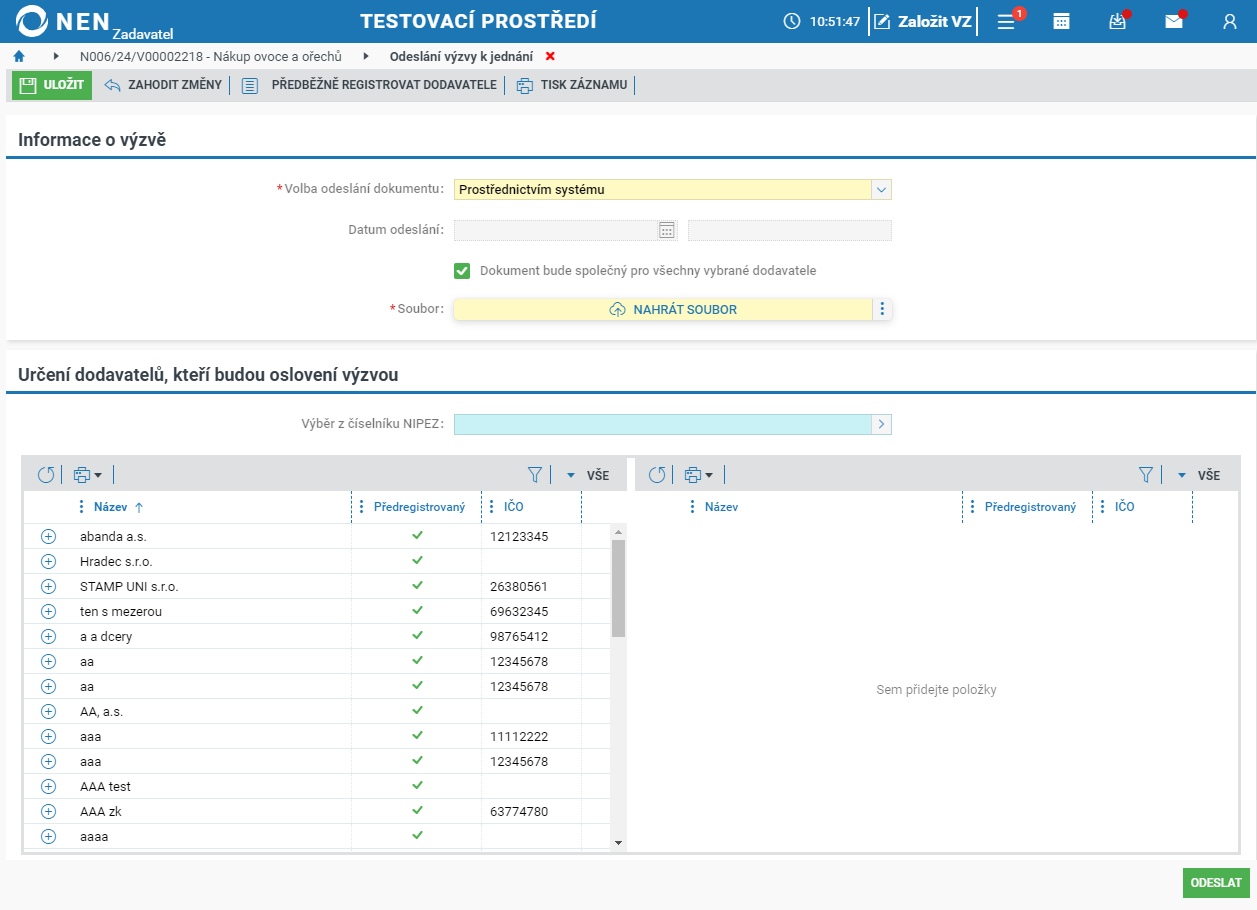Open left IČO column menu dots
The width and height of the screenshot is (1257, 910).
[492, 507]
